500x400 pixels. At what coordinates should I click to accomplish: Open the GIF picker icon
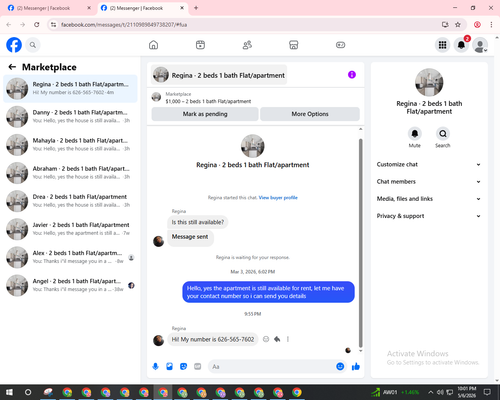click(198, 367)
